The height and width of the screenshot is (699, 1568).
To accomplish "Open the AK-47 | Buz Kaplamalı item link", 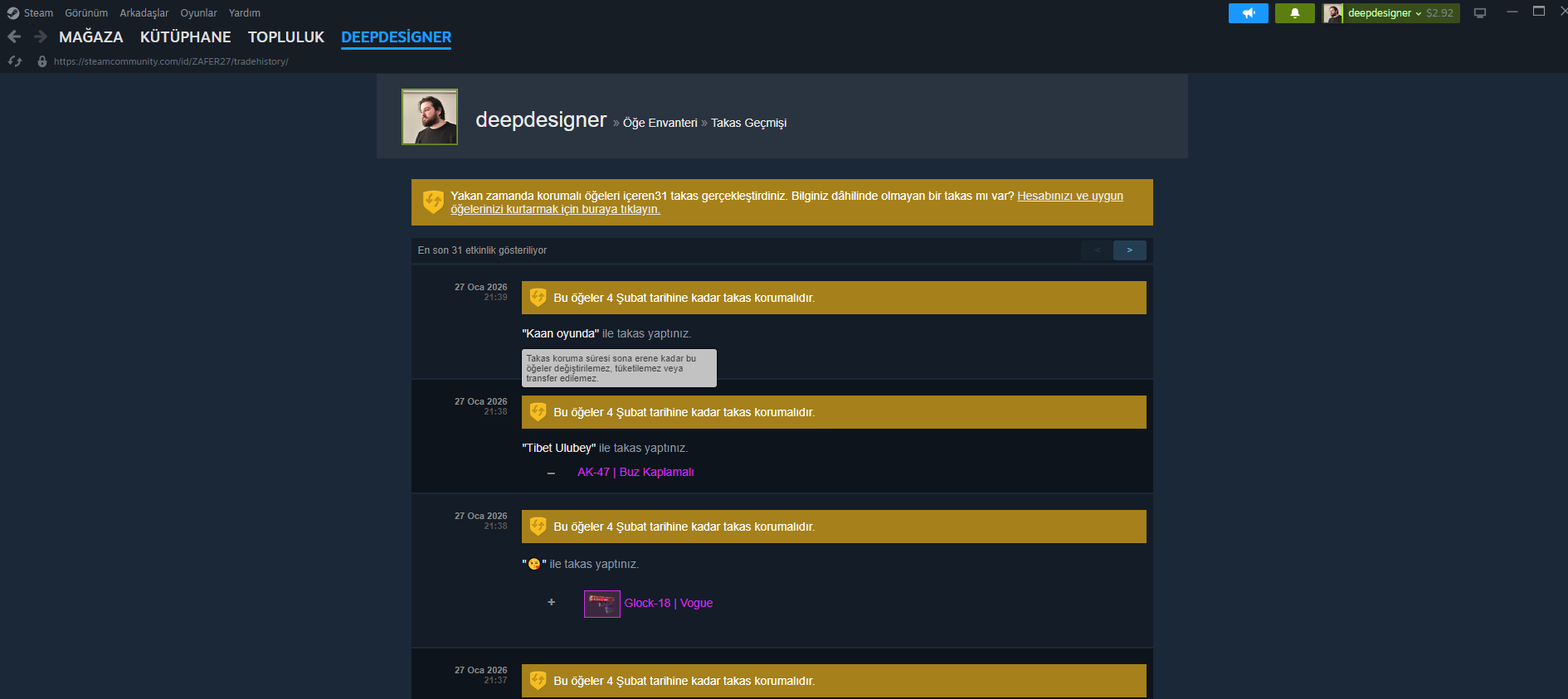I will coord(635,472).
